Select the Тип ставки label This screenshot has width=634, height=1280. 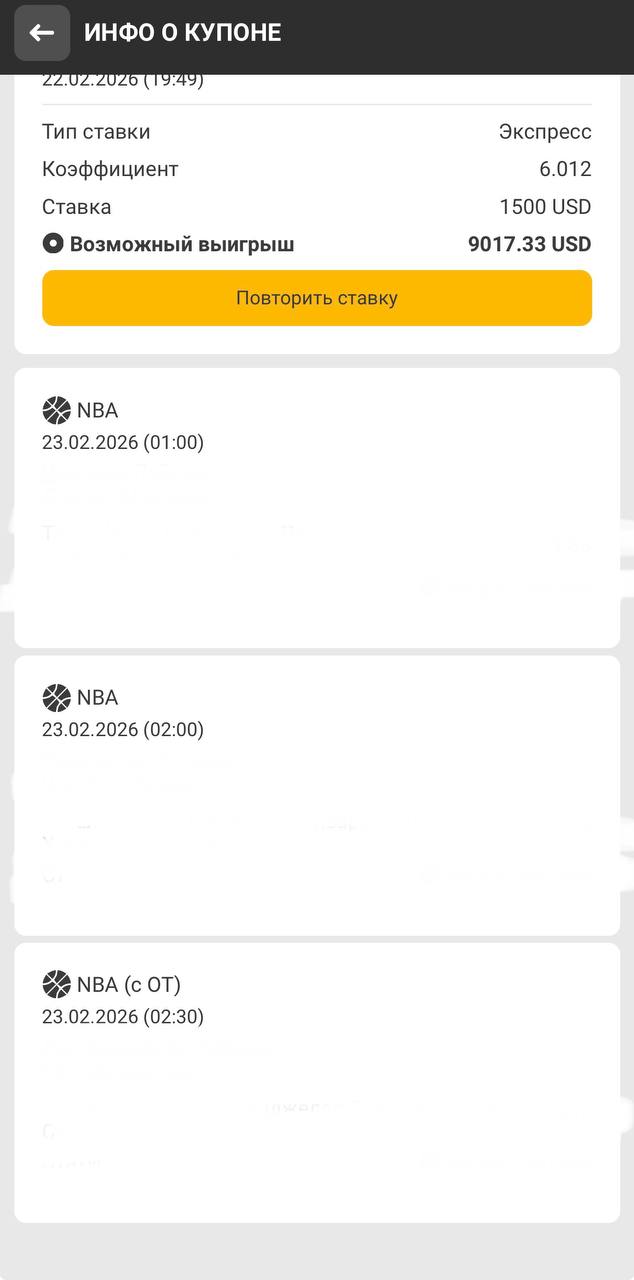96,132
